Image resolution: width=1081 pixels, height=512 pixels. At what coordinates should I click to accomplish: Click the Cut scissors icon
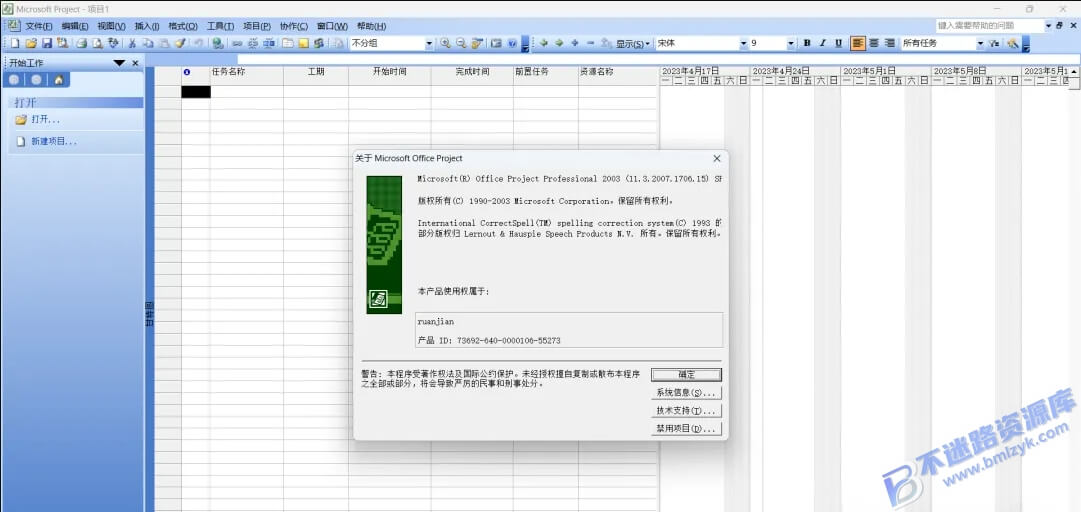[x=132, y=43]
